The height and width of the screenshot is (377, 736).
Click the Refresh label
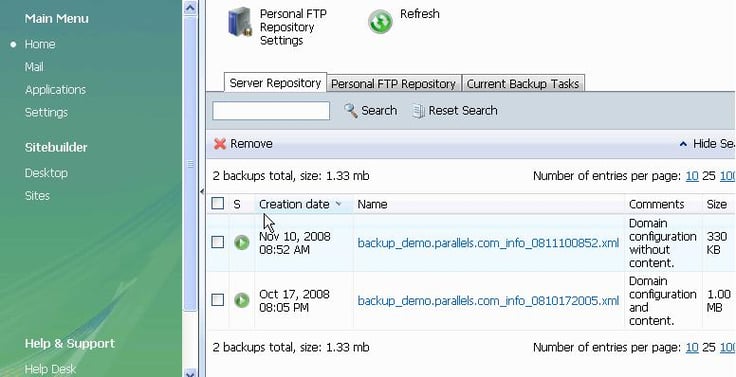click(x=420, y=14)
